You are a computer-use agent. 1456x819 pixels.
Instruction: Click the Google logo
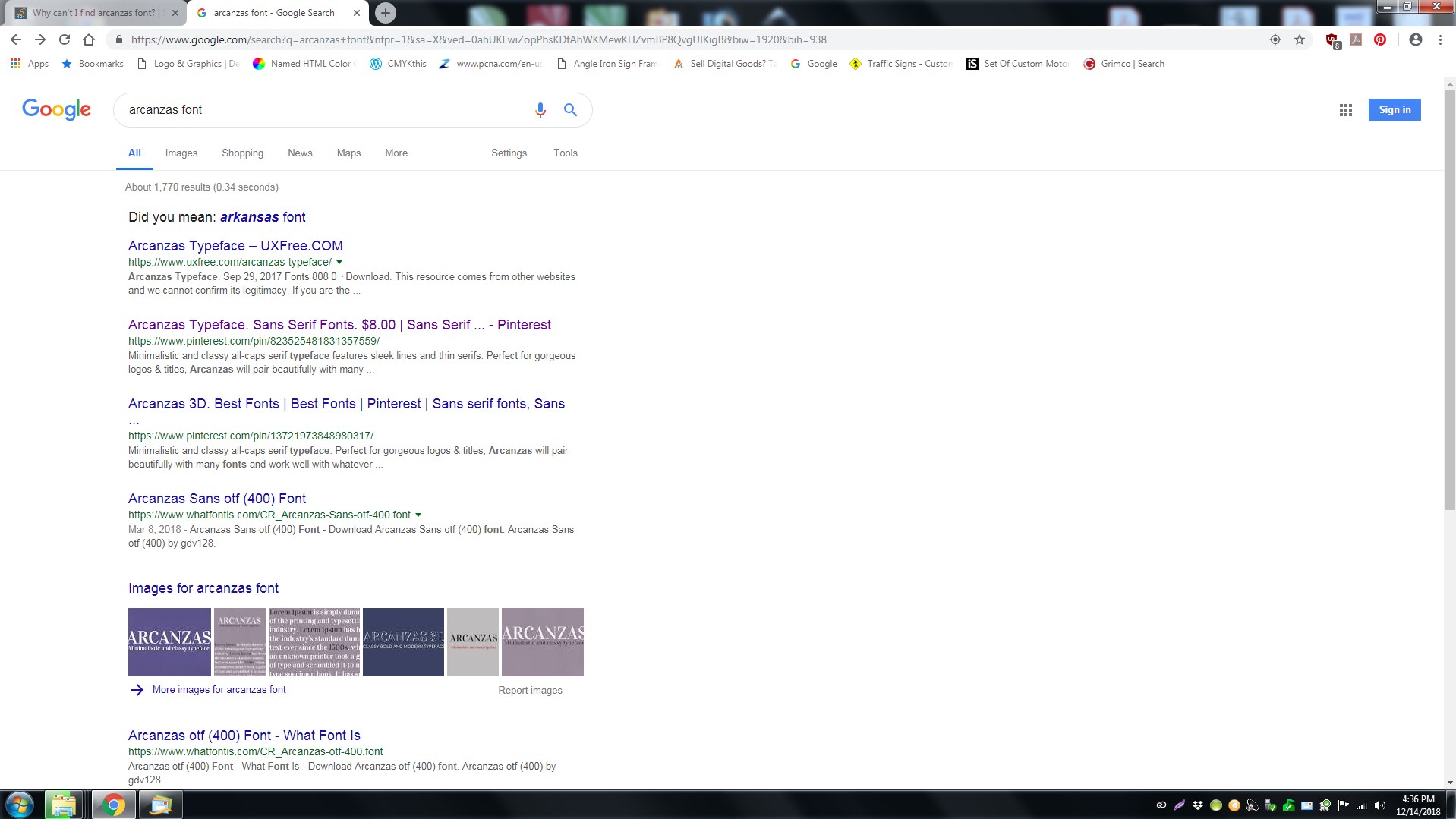coord(56,109)
